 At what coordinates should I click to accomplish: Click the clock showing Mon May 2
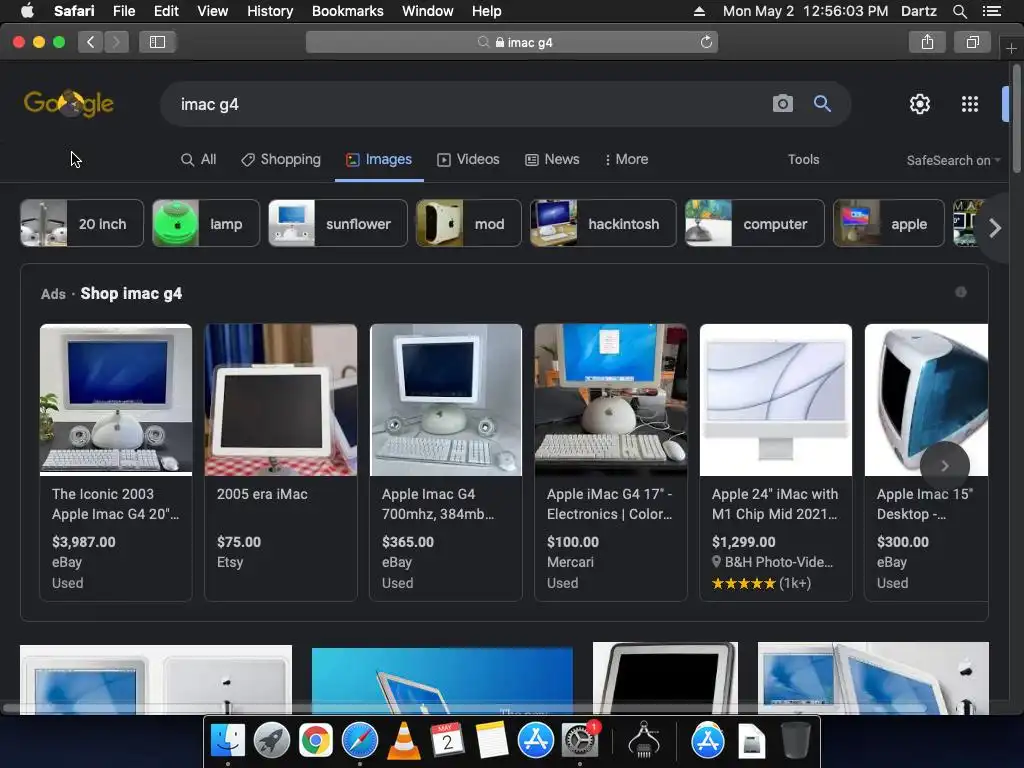coord(805,11)
